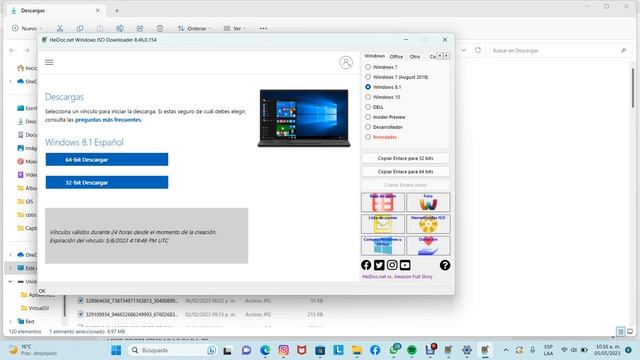Open address bar history dropdown in Explorer

pyautogui.click(x=464, y=50)
